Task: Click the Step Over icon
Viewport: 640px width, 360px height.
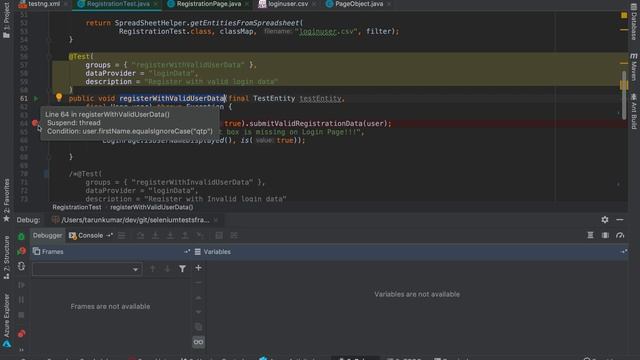Action: click(x=140, y=236)
